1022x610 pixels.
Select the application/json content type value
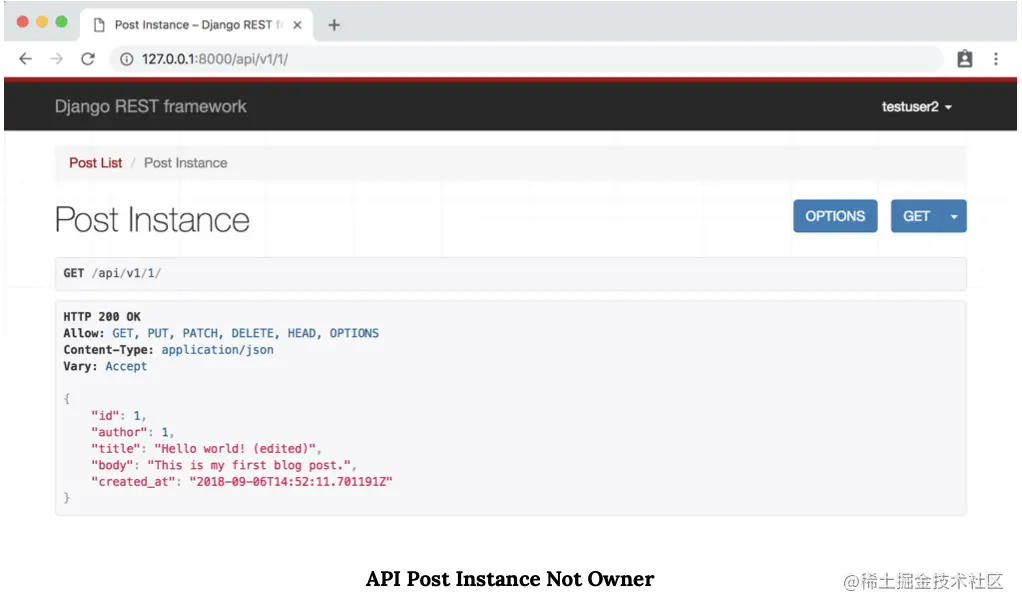pyautogui.click(x=218, y=350)
